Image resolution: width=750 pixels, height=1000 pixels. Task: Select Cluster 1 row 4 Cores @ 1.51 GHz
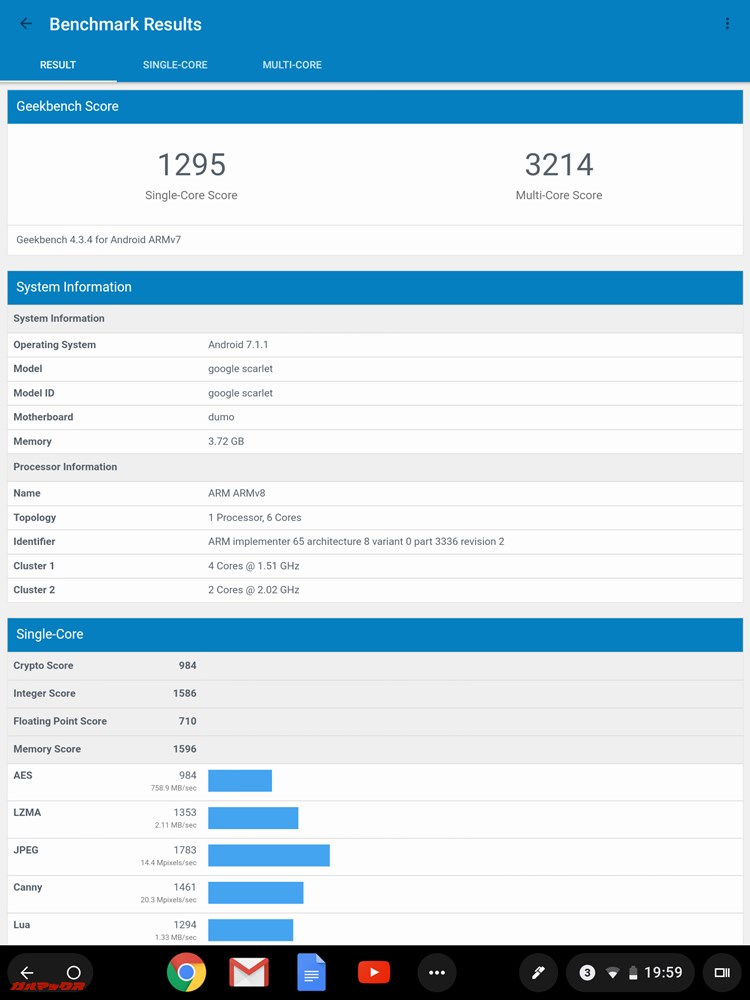coord(375,566)
